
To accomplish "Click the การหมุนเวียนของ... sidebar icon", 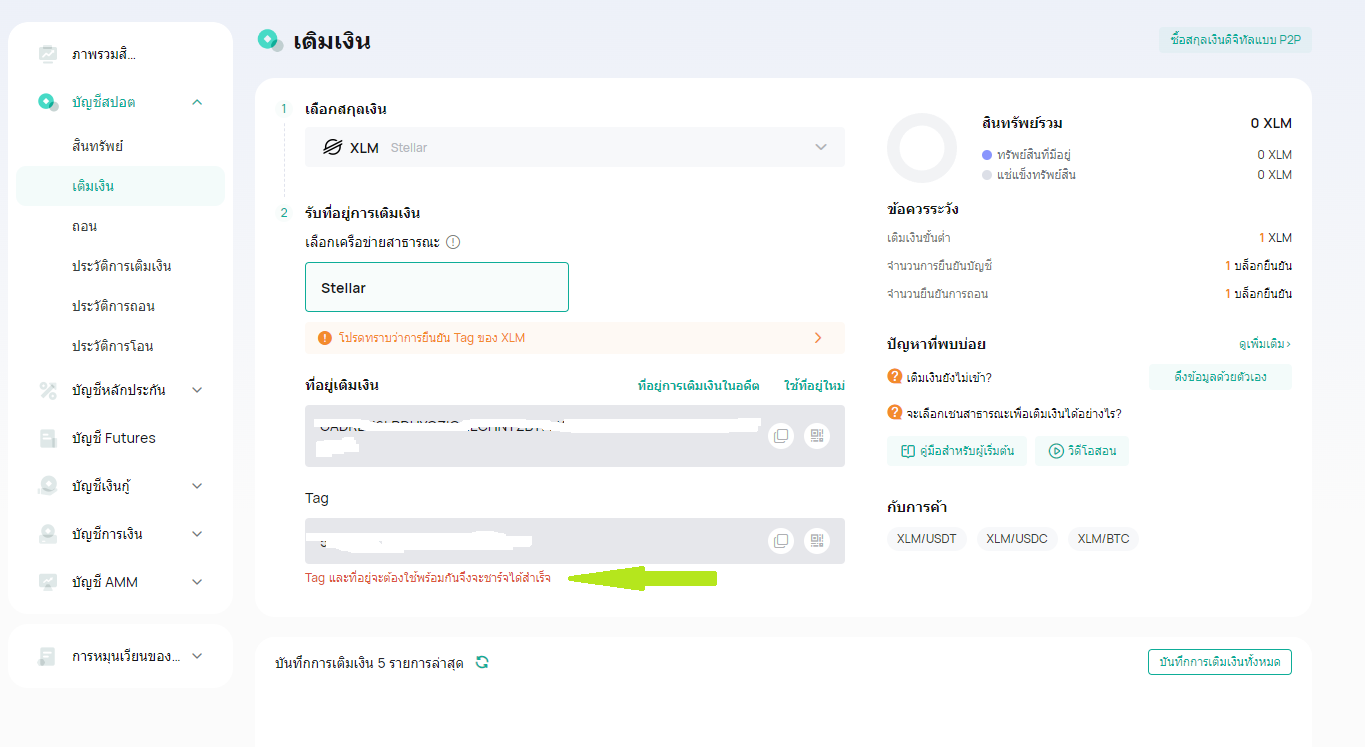I will [48, 656].
